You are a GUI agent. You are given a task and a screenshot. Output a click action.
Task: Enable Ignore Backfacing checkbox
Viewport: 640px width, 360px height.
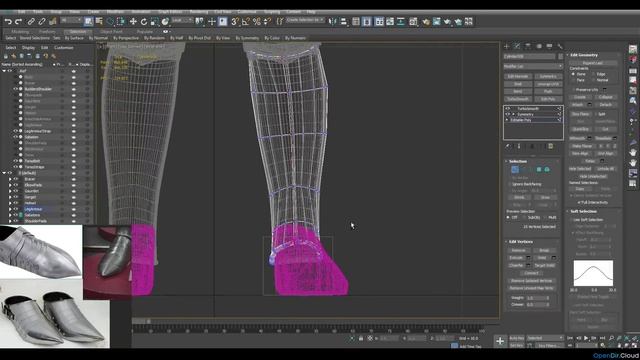coord(509,184)
